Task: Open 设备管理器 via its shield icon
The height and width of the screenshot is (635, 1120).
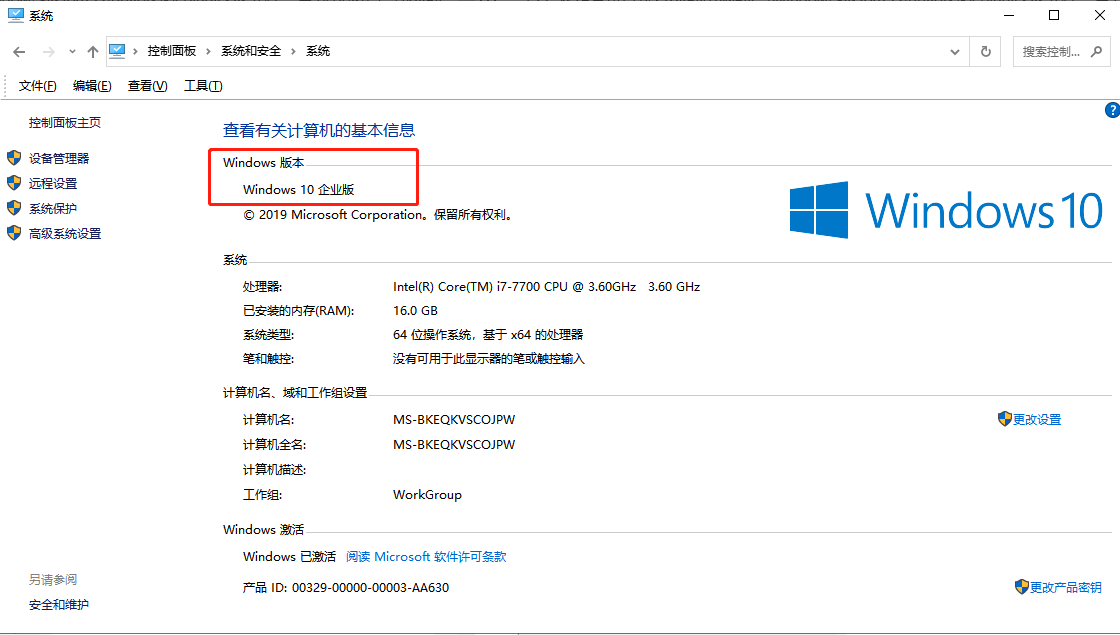Action: (14, 157)
